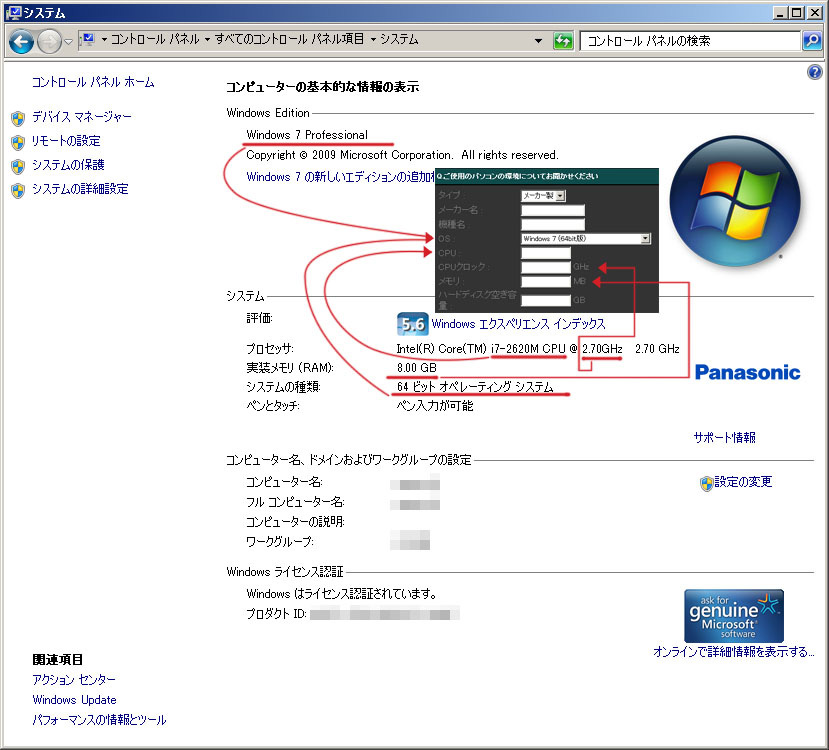Open Windows エクスペリエンス インデックス
Image resolution: width=829 pixels, height=750 pixels.
(x=519, y=324)
